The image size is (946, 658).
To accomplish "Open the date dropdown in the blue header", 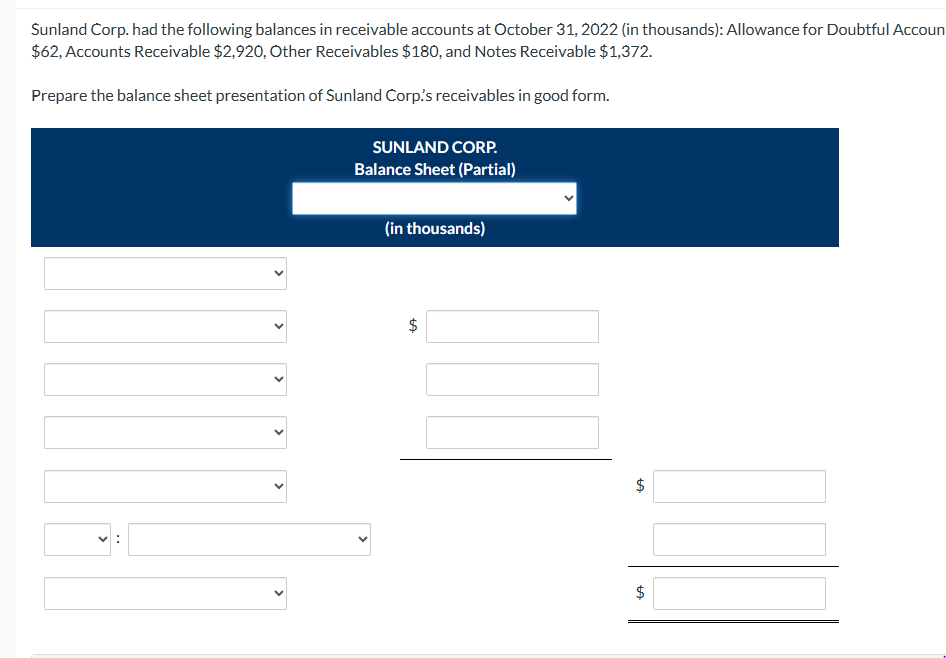I will (434, 198).
